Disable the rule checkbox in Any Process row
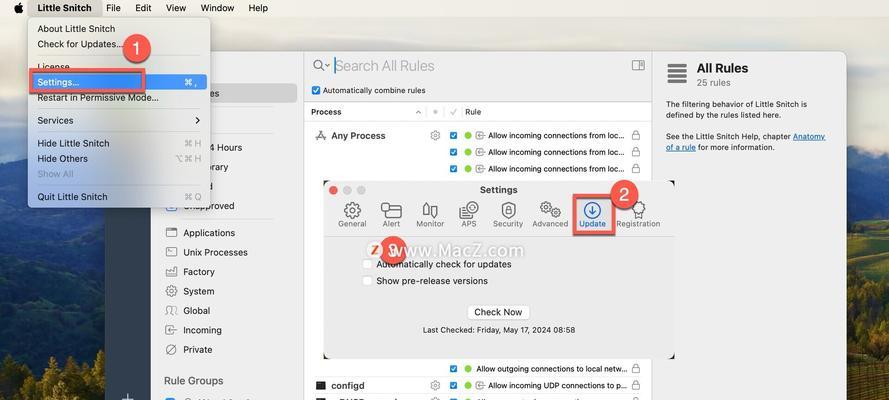The height and width of the screenshot is (400, 889). tap(453, 135)
